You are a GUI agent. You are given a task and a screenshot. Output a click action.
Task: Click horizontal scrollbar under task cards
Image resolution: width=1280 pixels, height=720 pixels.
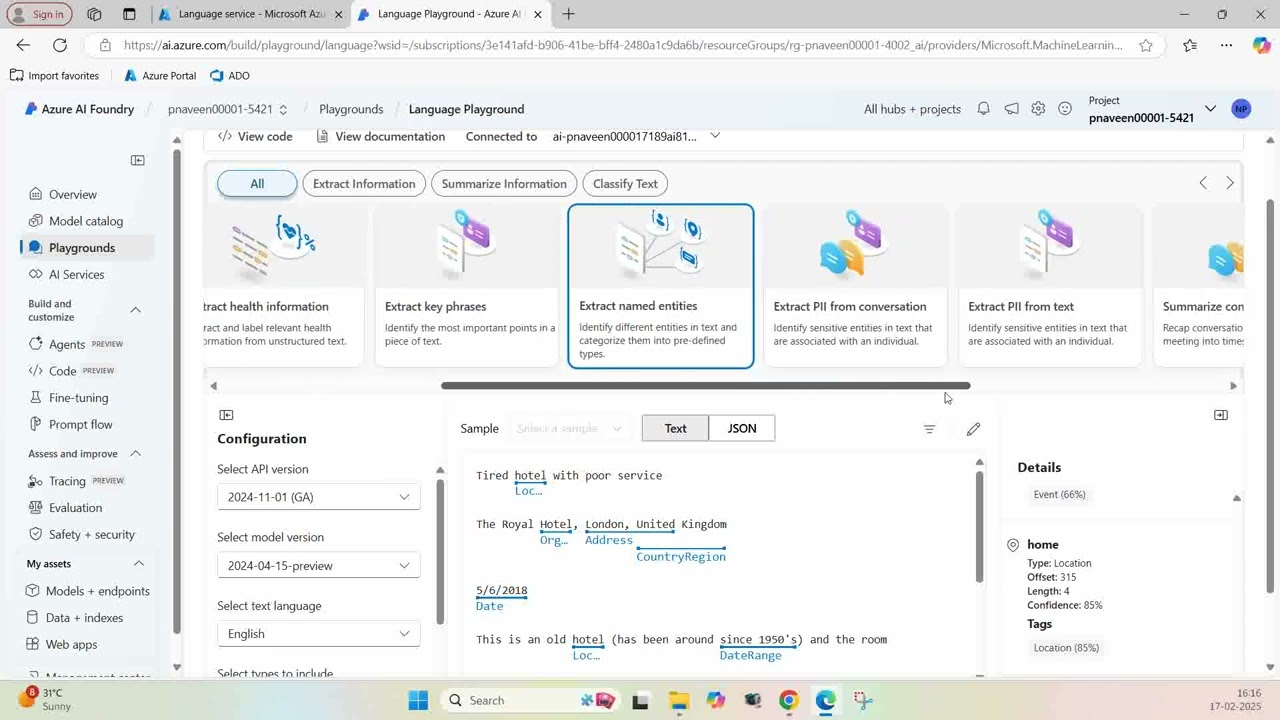[x=705, y=385]
